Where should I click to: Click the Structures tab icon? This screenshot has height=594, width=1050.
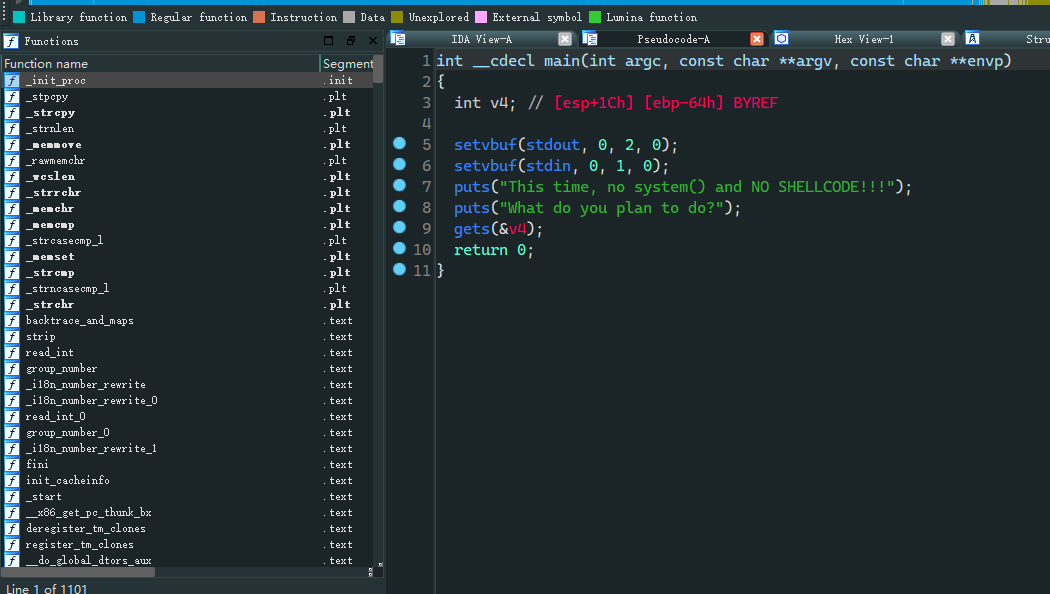pos(972,39)
